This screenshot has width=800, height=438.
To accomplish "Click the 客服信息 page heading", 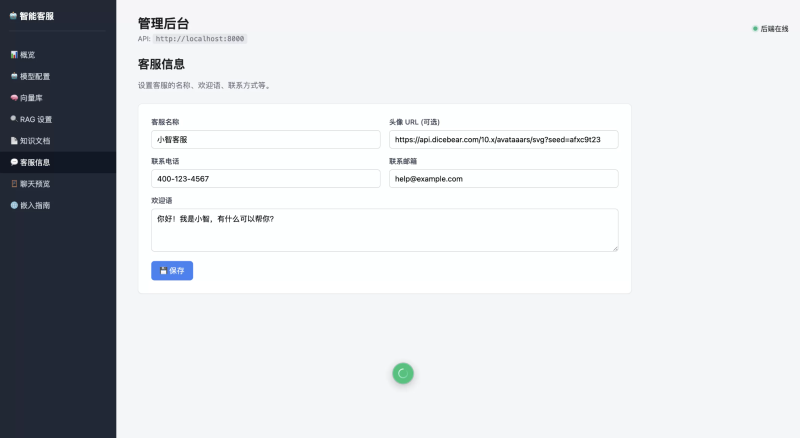I will (x=161, y=64).
